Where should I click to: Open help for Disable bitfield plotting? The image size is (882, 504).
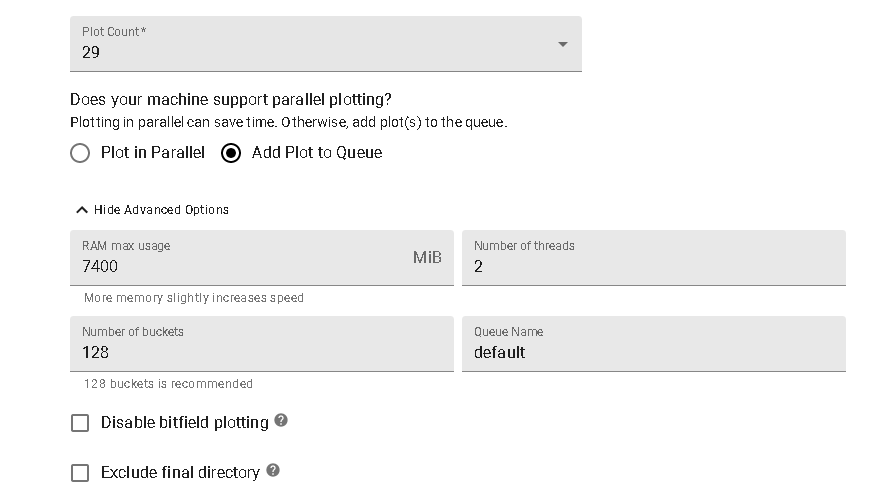(281, 421)
